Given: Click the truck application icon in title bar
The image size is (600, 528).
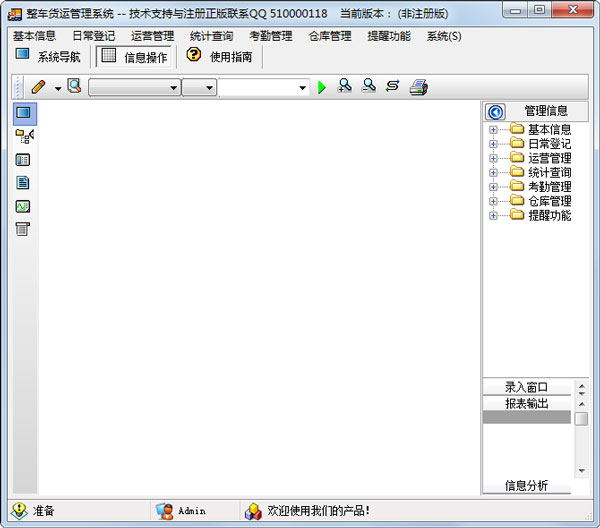Looking at the screenshot, I should coord(15,15).
